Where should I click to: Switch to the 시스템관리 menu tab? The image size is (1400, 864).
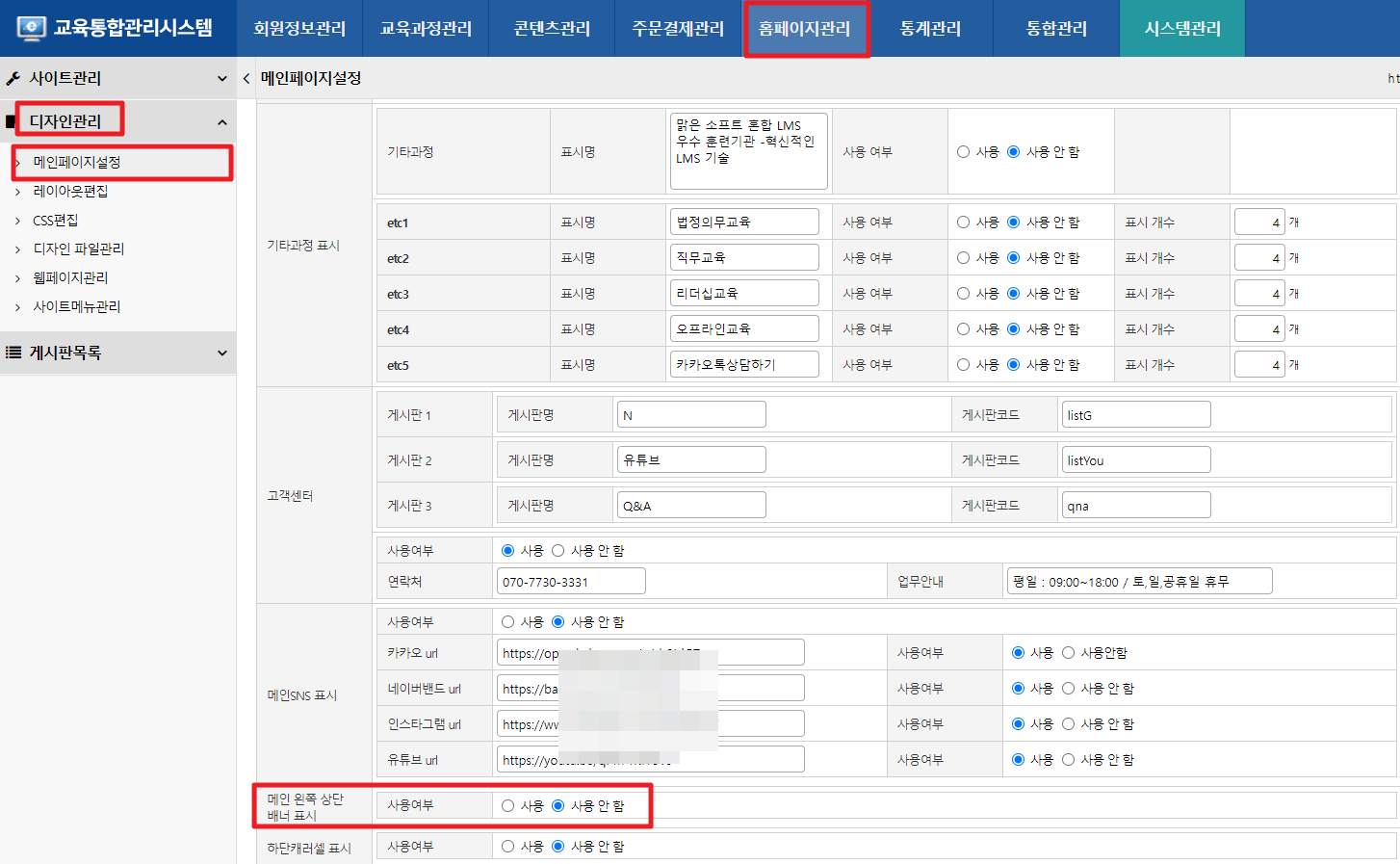point(1181,29)
